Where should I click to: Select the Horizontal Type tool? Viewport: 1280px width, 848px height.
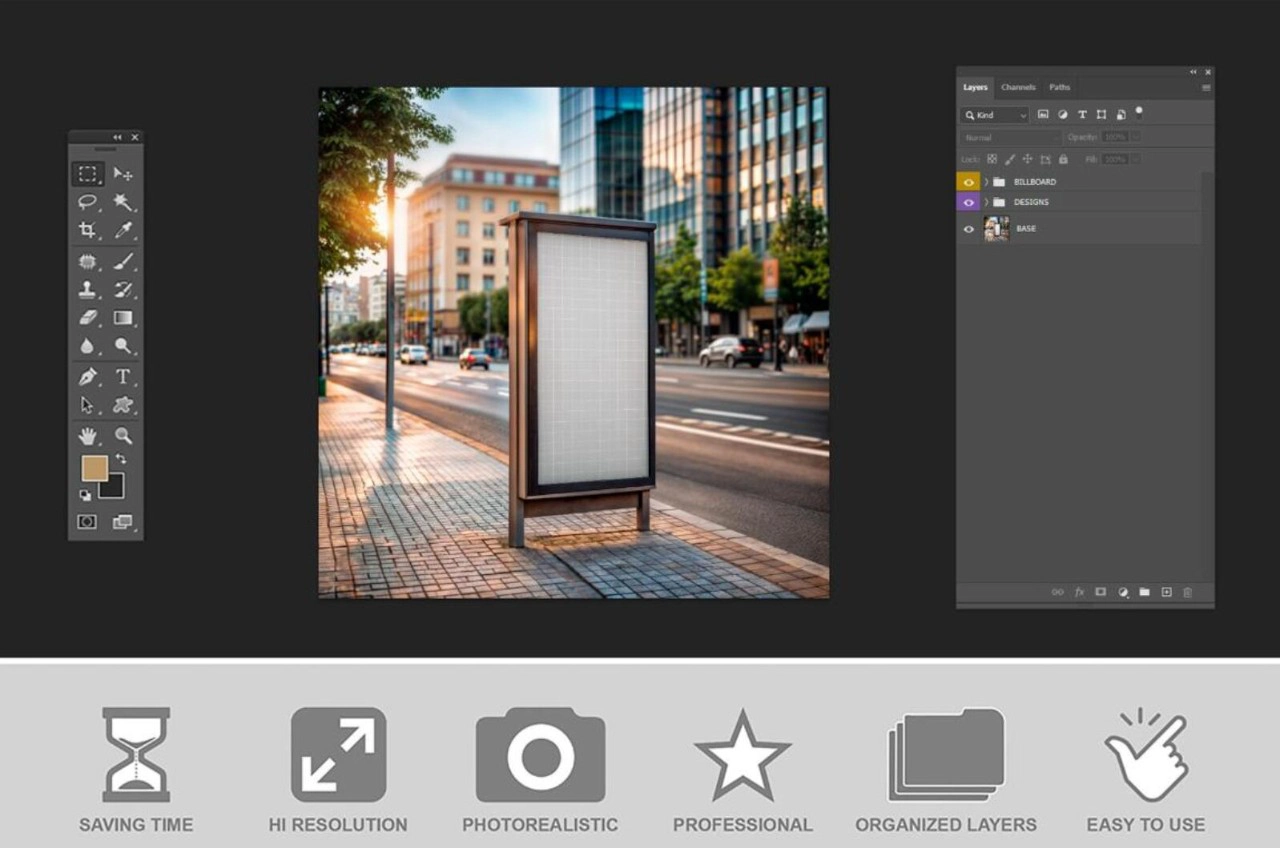click(123, 377)
